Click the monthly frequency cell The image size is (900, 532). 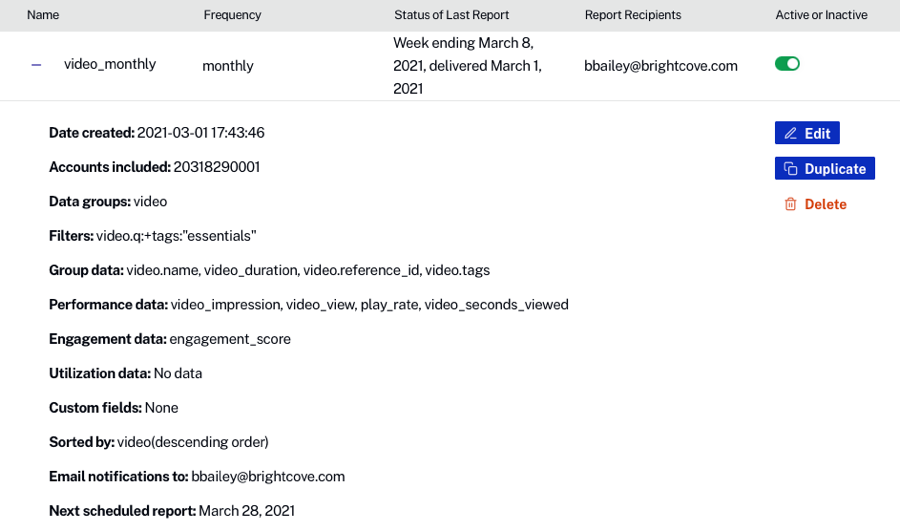pos(228,66)
